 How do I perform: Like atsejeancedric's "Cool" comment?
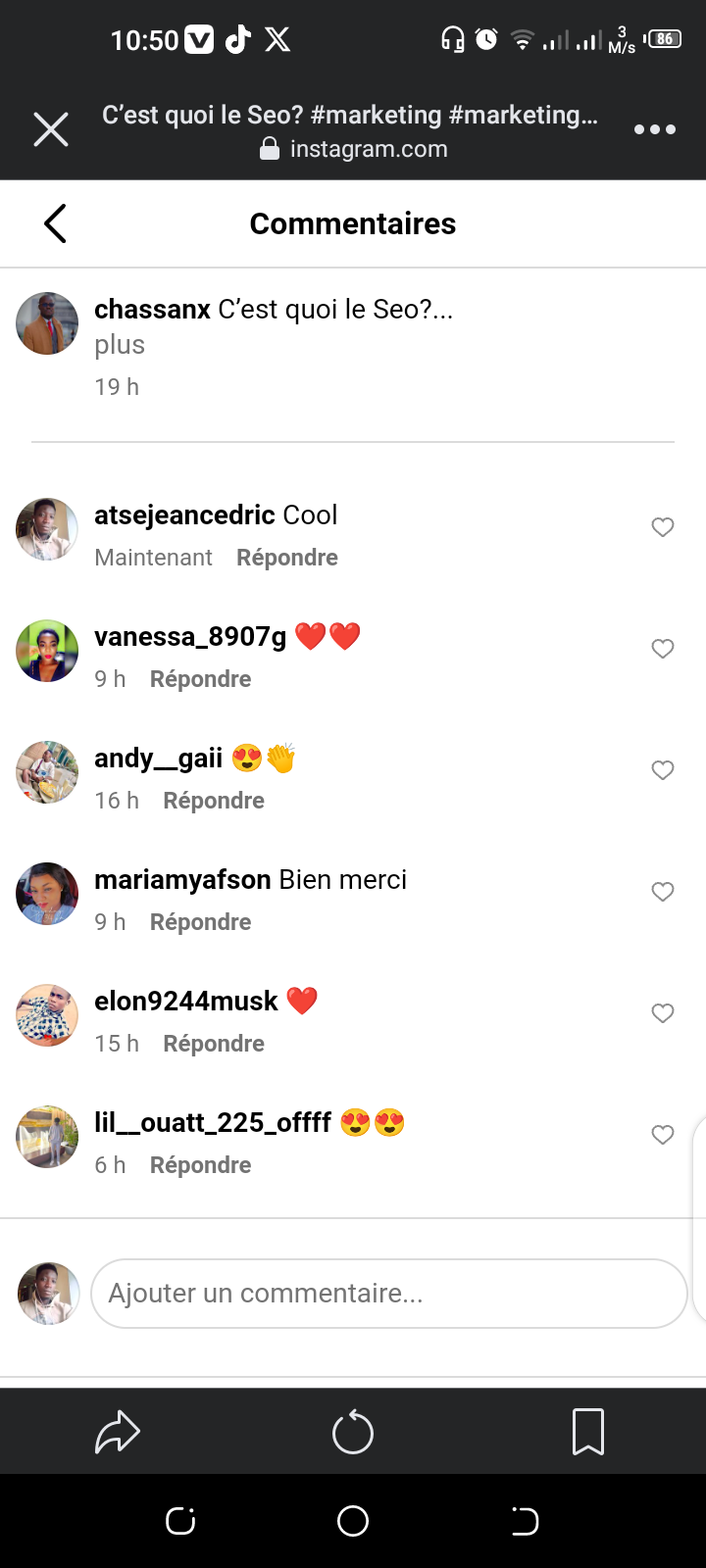coord(663,527)
